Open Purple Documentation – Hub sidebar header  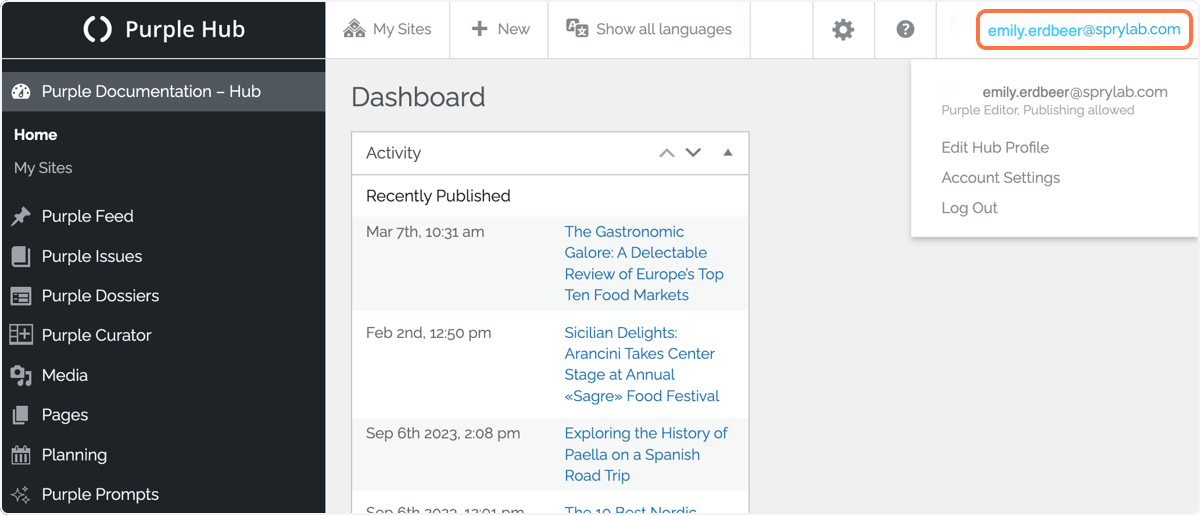(163, 91)
